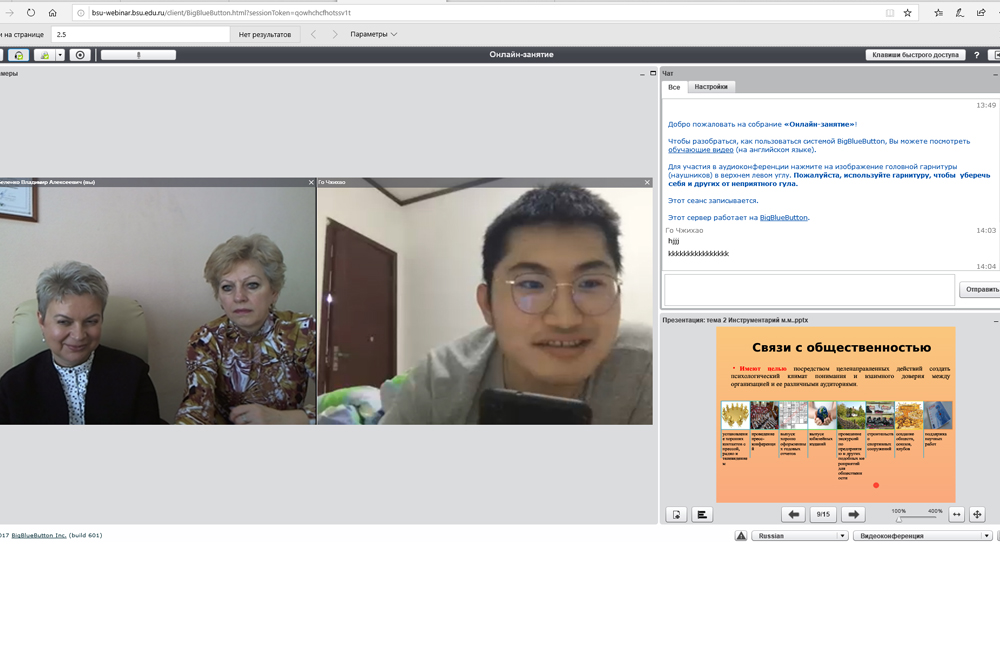The width and height of the screenshot is (1000, 667).
Task: Open the polling icon in presentation
Action: [x=702, y=514]
